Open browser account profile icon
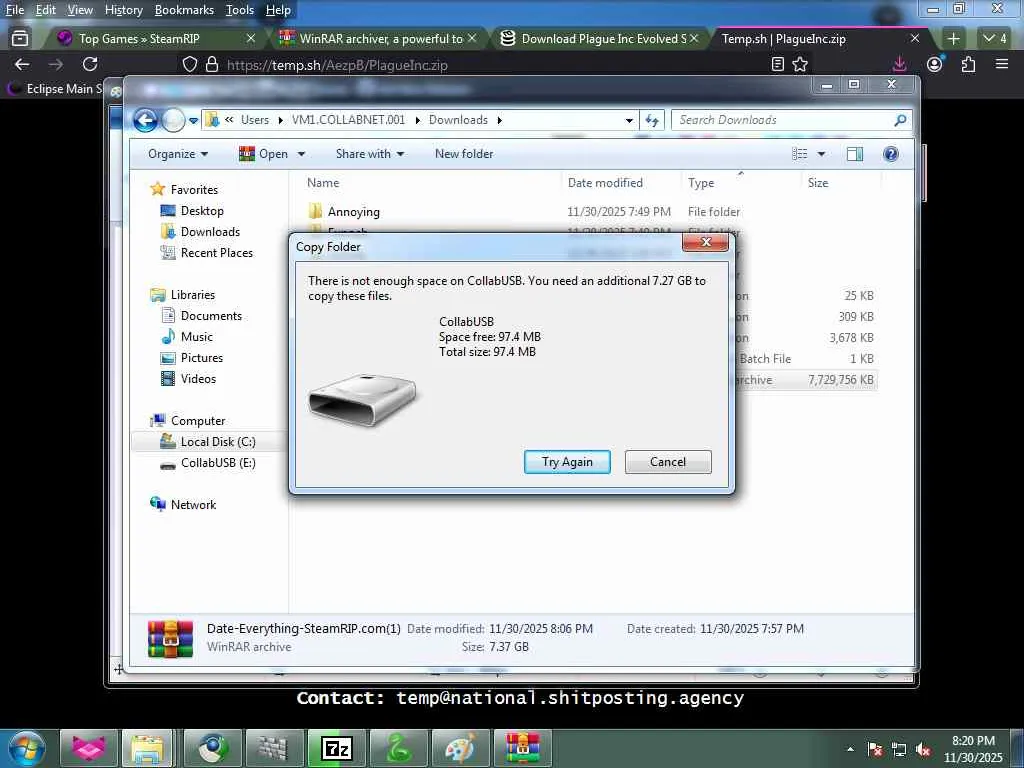This screenshot has height=768, width=1024. coord(935,64)
